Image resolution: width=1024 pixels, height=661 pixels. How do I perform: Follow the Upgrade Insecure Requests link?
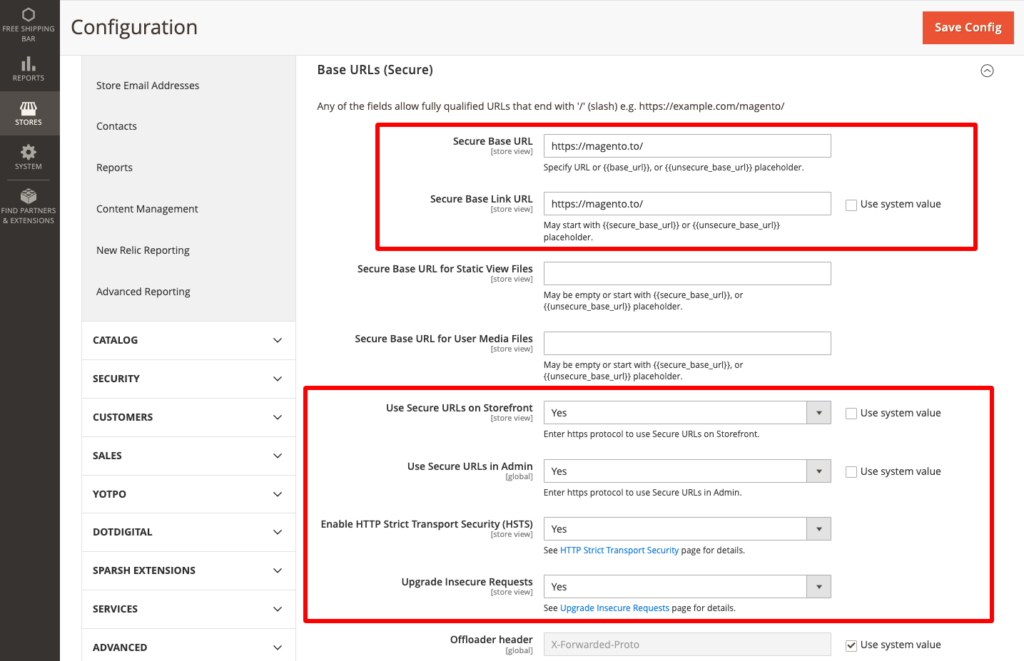coord(615,608)
